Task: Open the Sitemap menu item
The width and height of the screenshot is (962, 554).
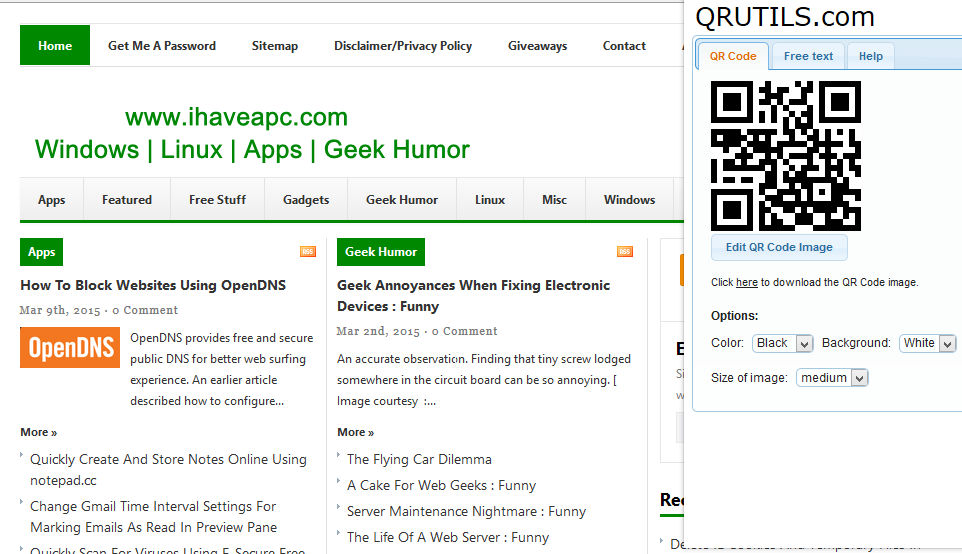Action: coord(275,45)
